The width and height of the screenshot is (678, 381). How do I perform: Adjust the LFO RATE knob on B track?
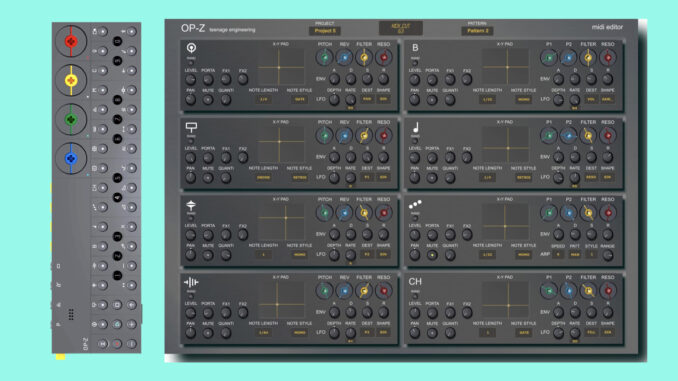(x=575, y=100)
